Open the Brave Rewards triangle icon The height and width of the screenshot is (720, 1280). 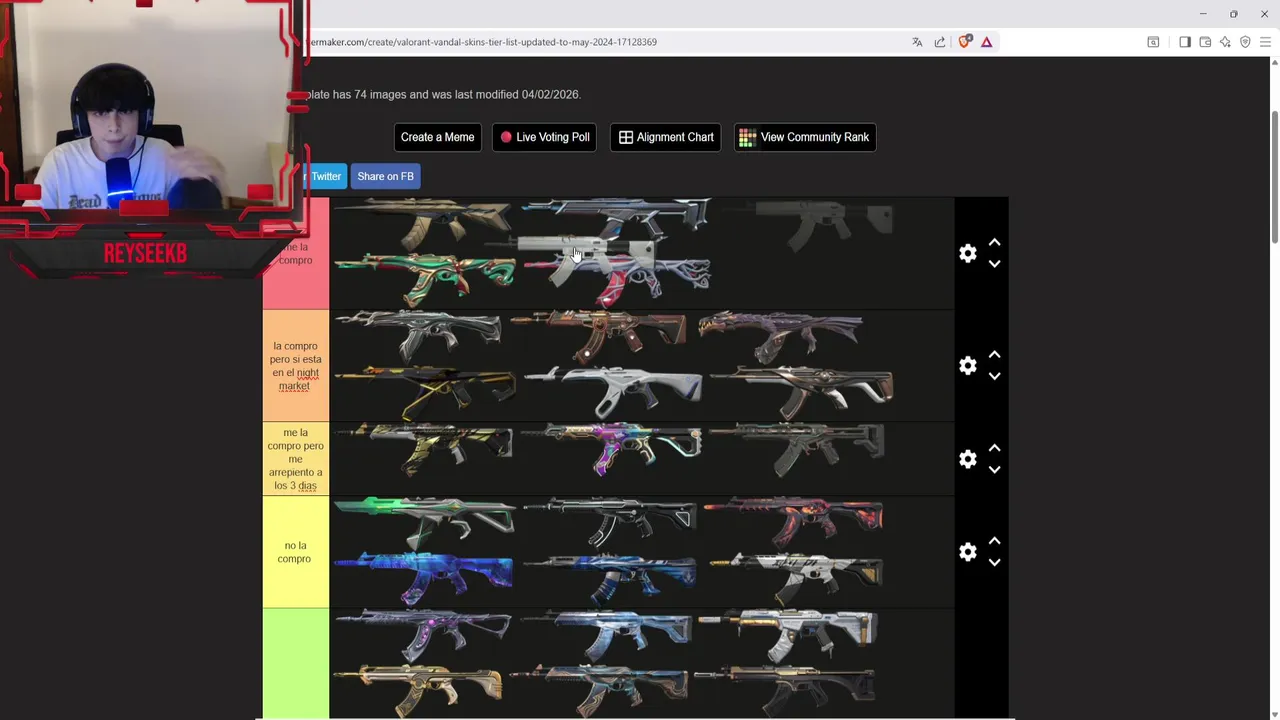click(987, 42)
